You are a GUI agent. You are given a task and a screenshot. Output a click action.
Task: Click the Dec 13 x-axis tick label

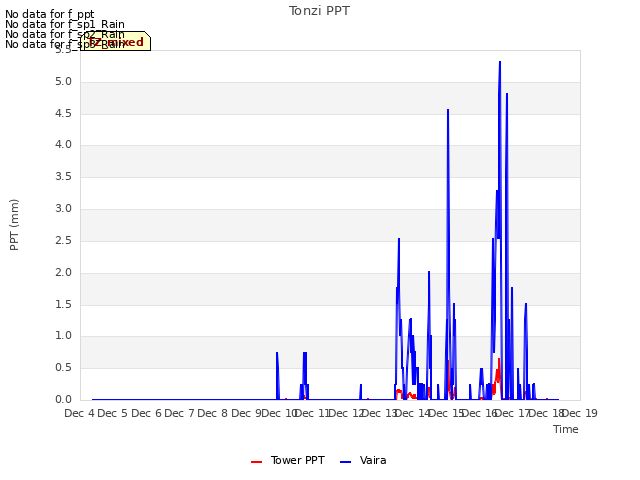coord(380,413)
